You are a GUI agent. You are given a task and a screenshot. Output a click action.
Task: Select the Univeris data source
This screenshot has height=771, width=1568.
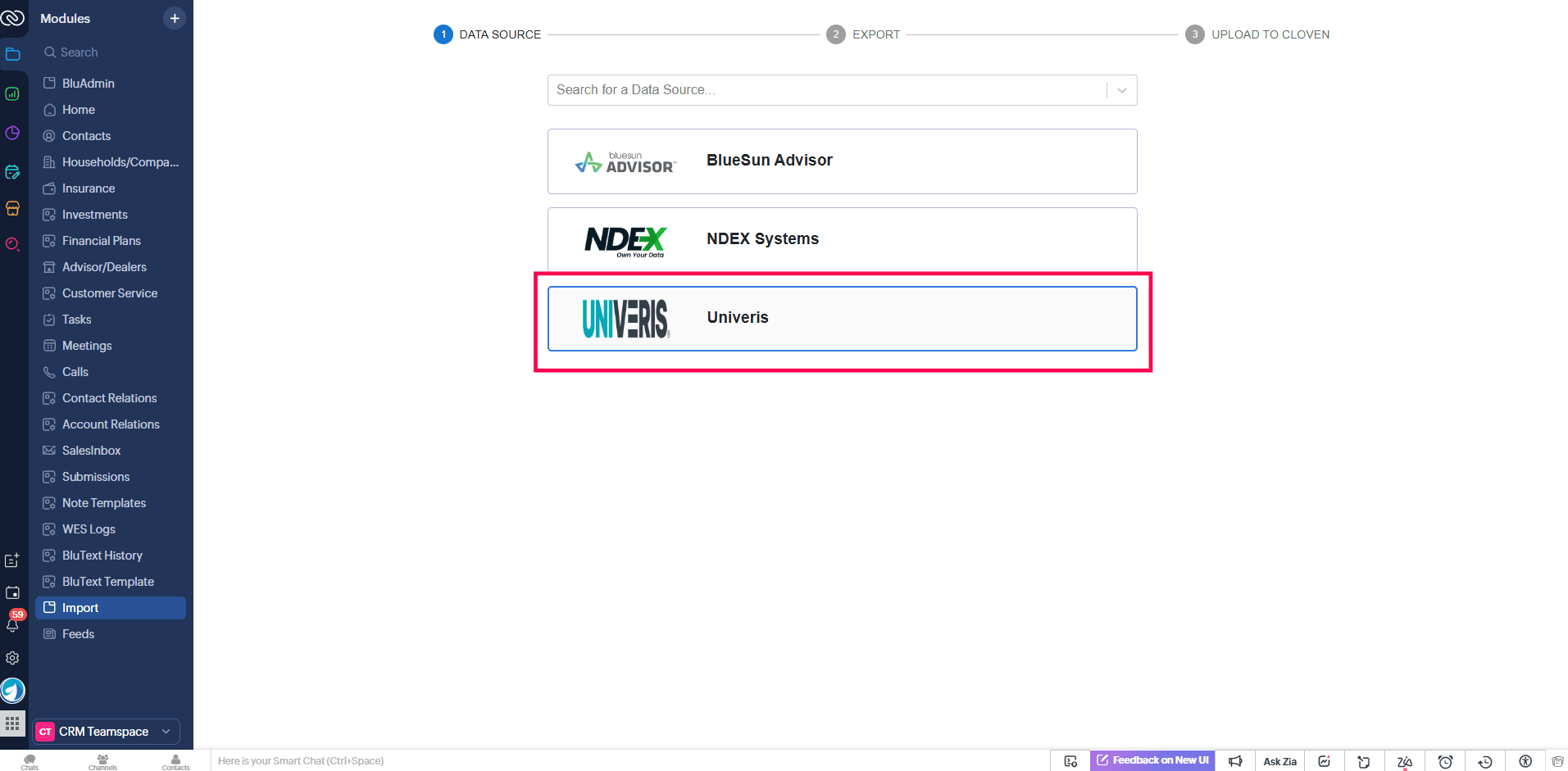(x=842, y=319)
